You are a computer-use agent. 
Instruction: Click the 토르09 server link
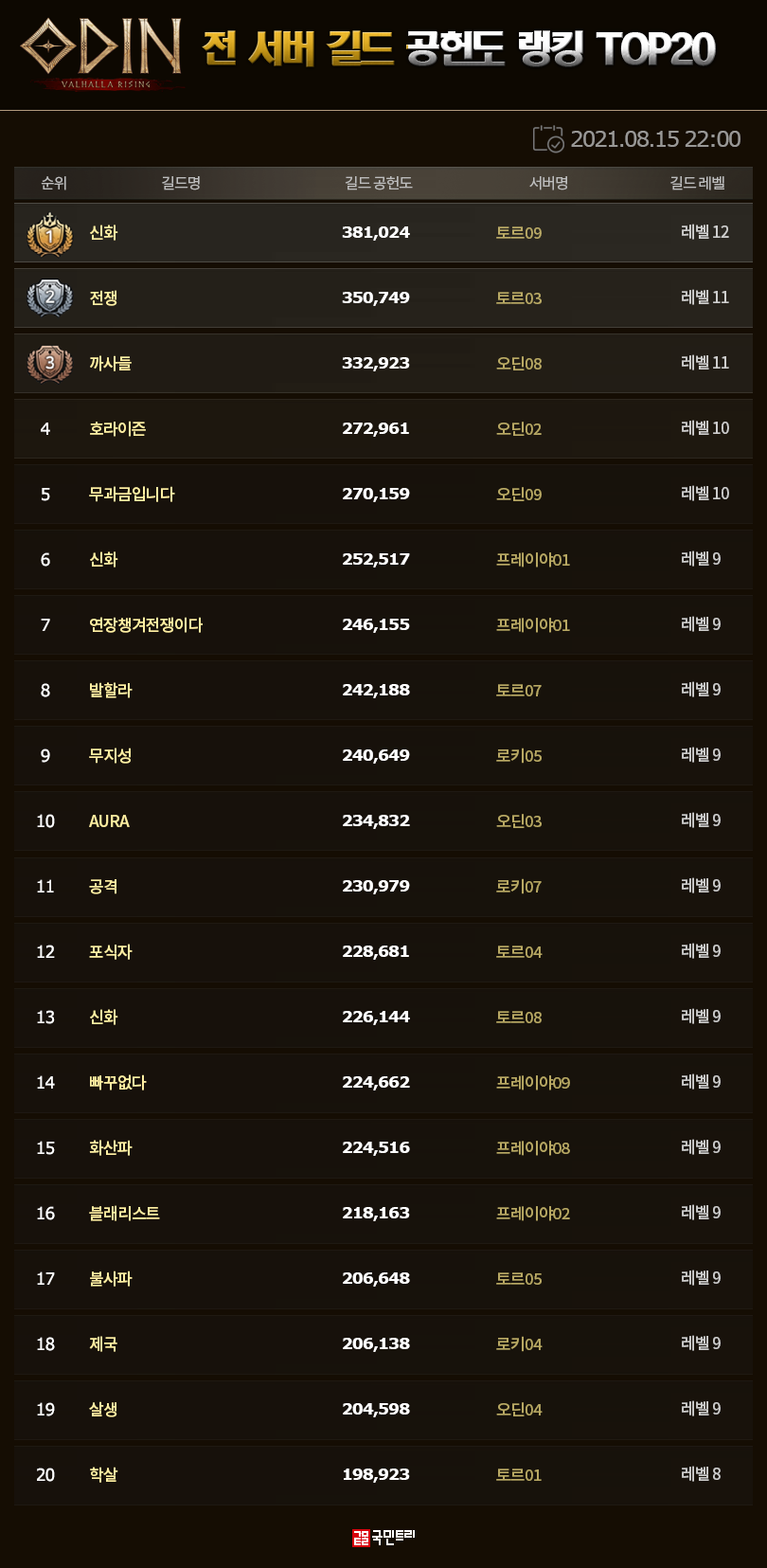click(519, 233)
